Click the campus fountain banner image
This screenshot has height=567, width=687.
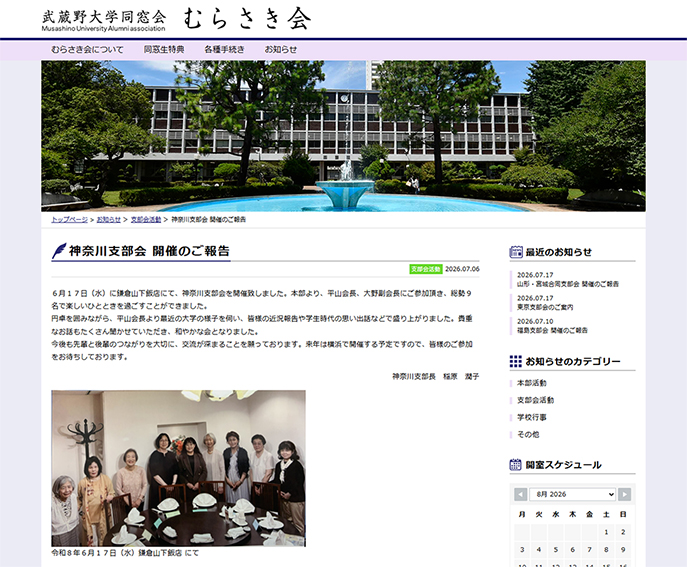343,136
